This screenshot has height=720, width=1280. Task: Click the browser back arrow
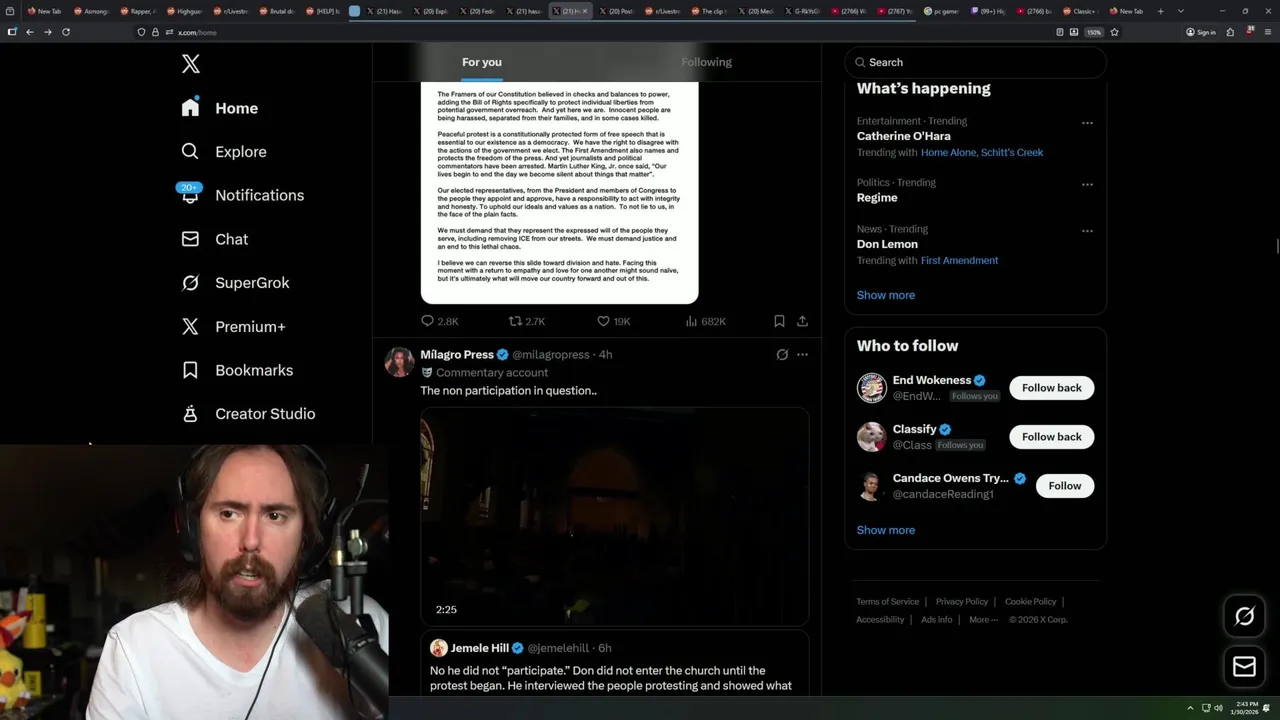[x=30, y=32]
